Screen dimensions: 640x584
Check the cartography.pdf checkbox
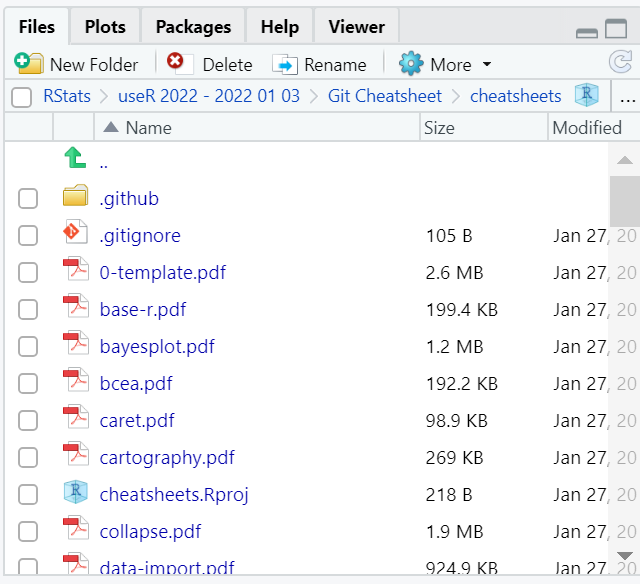28,457
